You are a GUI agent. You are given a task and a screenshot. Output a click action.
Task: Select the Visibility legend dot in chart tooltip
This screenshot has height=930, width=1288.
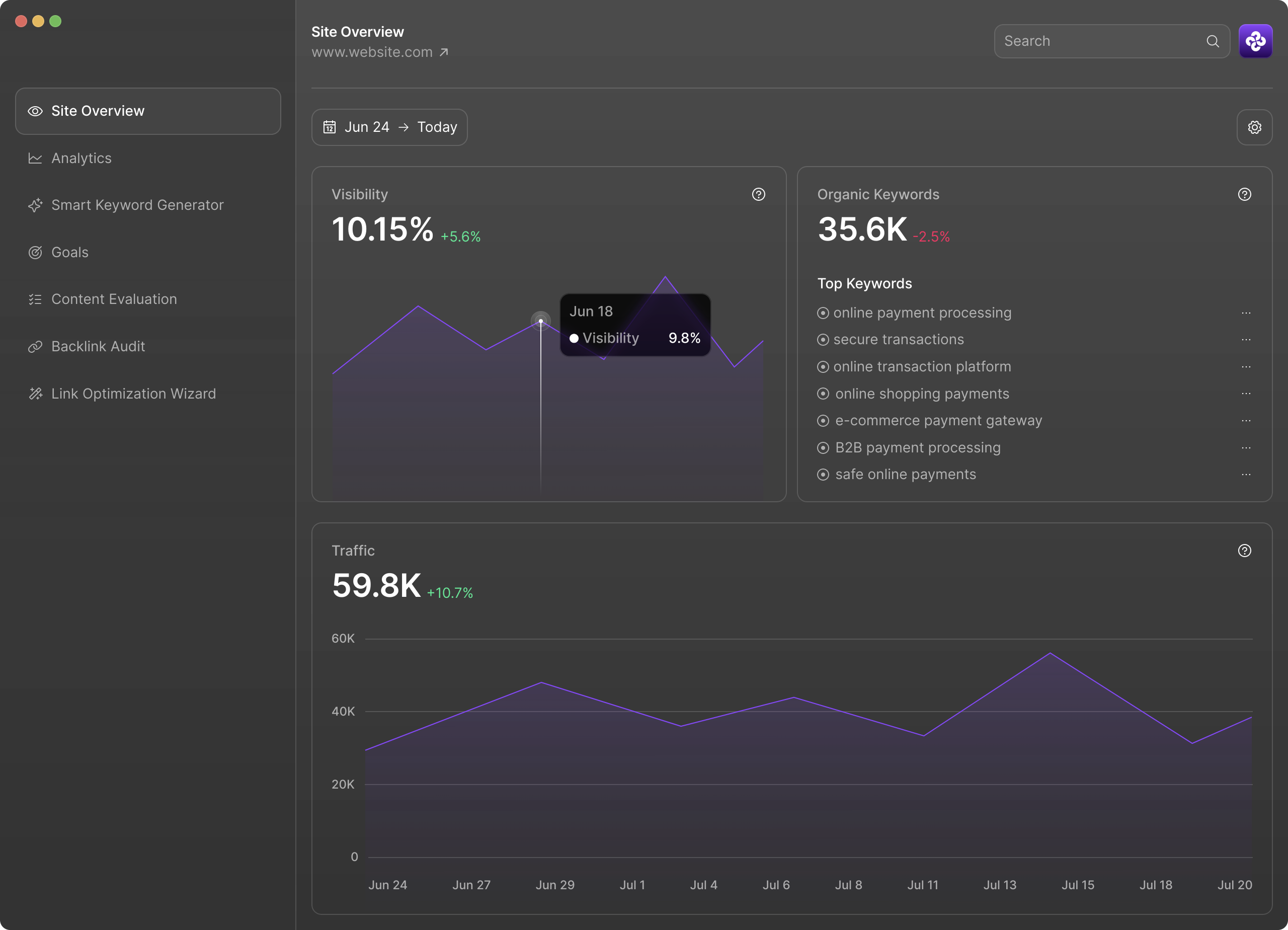click(575, 338)
